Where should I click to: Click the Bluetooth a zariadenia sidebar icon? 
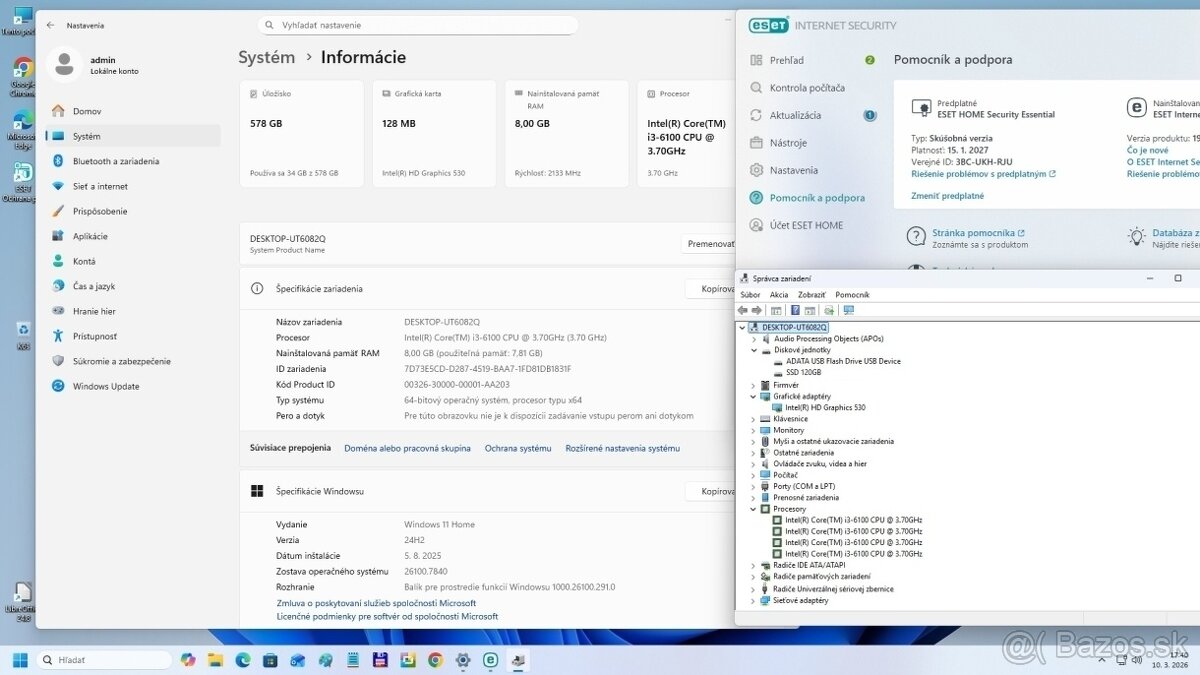[x=58, y=161]
